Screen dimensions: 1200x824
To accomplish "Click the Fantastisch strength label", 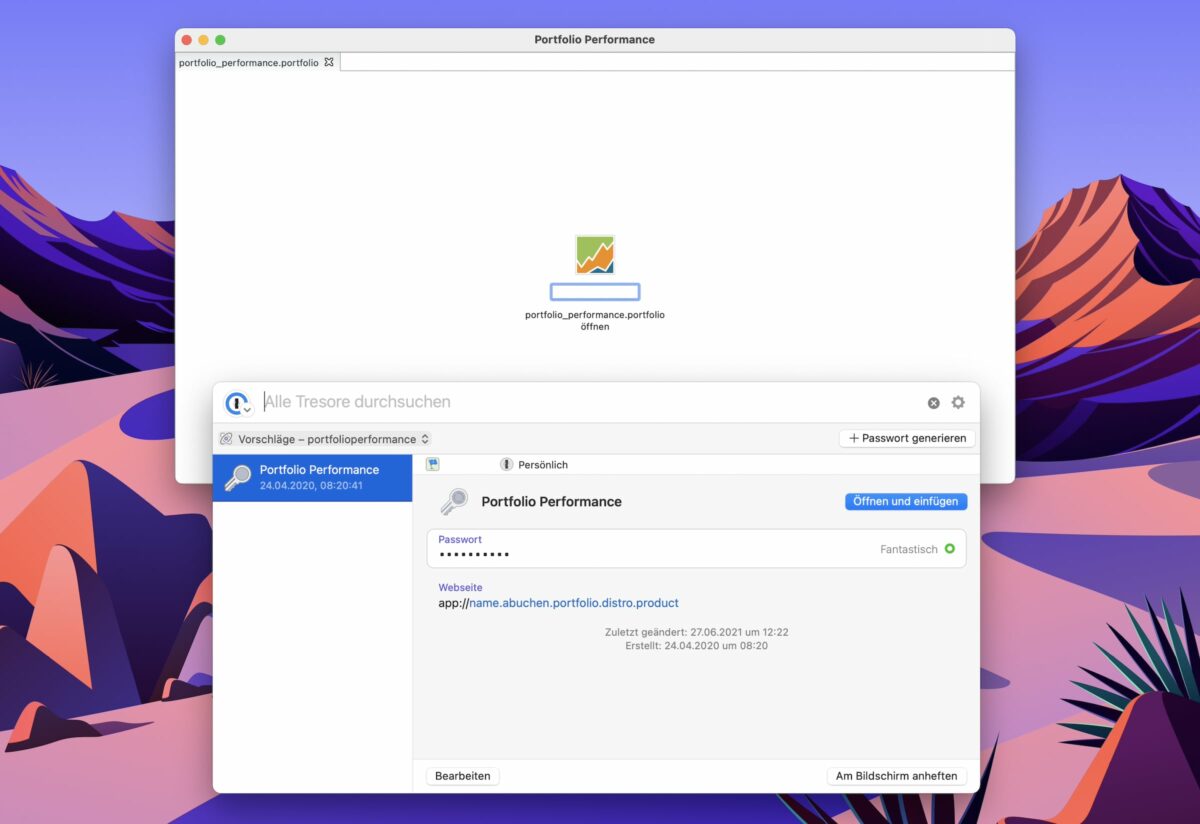I will coord(909,549).
